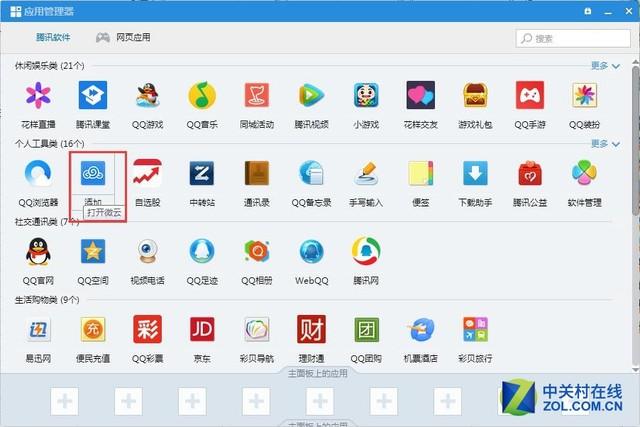Open the QQ彩票 lottery icon

pyautogui.click(x=147, y=329)
